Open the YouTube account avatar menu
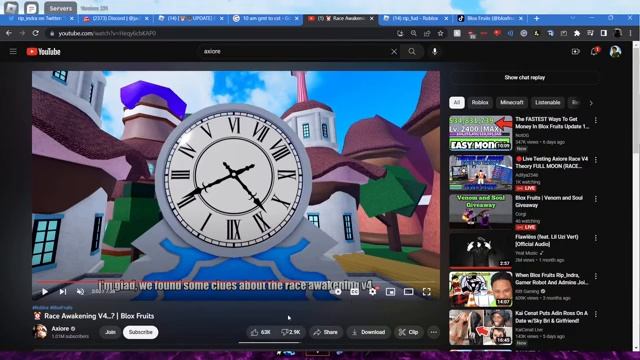The height and width of the screenshot is (360, 640). pos(615,51)
